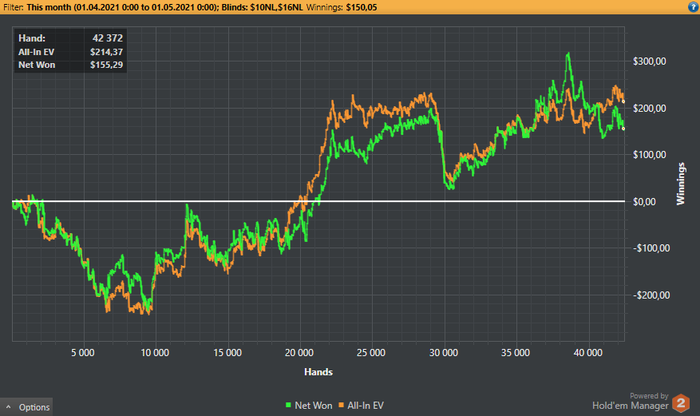Click the 'Hands' x-axis title
Screen dimensions: 700x416
(x=318, y=372)
